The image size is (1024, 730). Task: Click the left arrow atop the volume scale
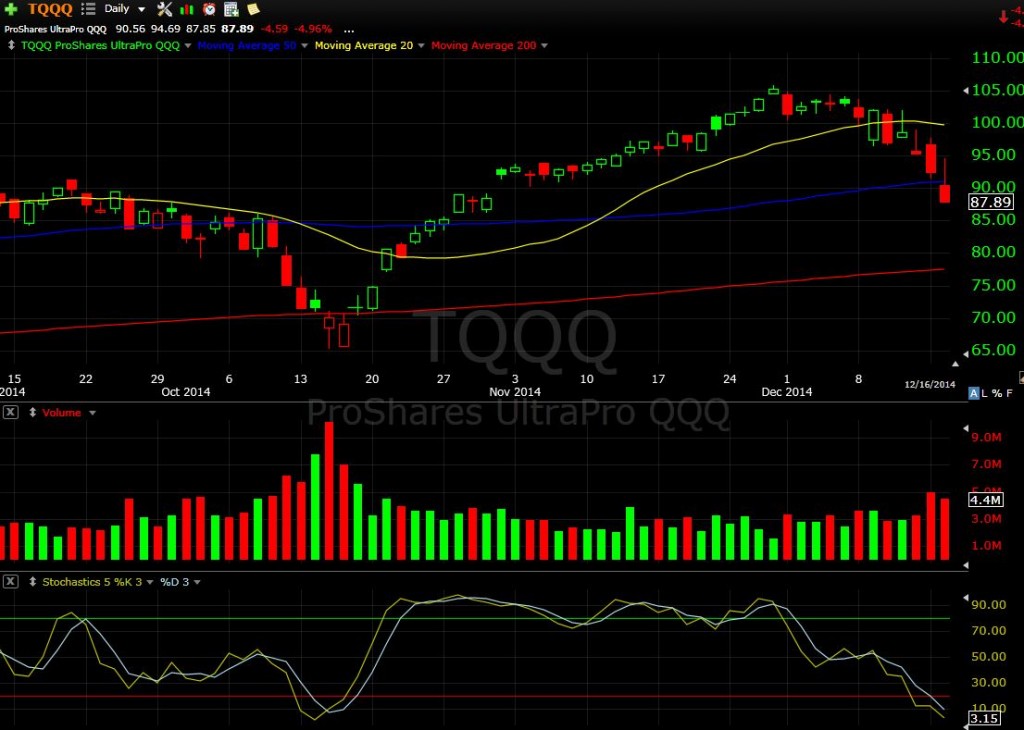[x=966, y=429]
